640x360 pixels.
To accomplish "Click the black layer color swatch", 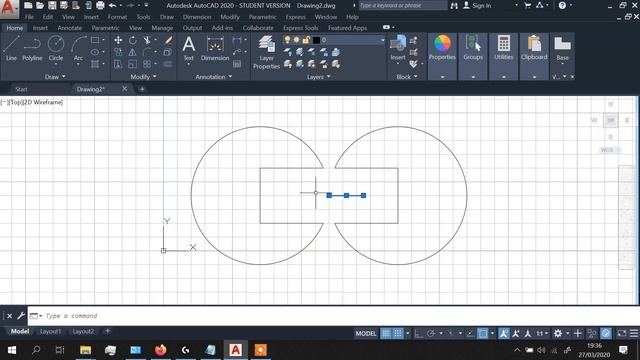I will coord(316,40).
